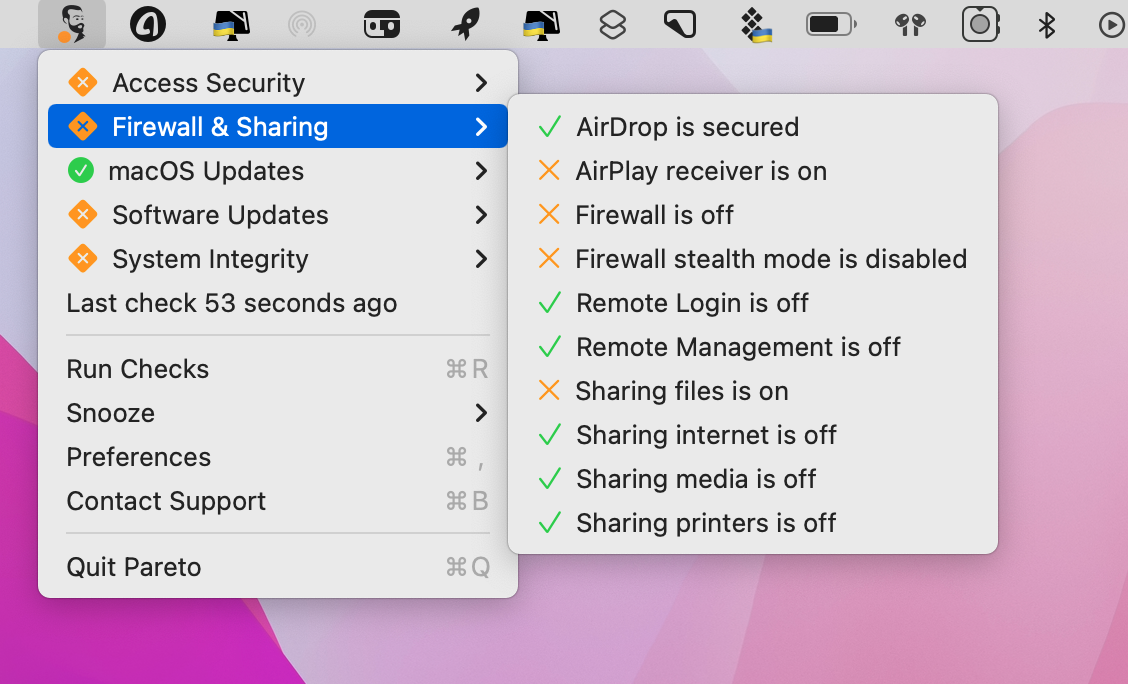This screenshot has height=684, width=1128.
Task: Click the green checkmark beside Sharing printers is off
Action: tap(550, 522)
